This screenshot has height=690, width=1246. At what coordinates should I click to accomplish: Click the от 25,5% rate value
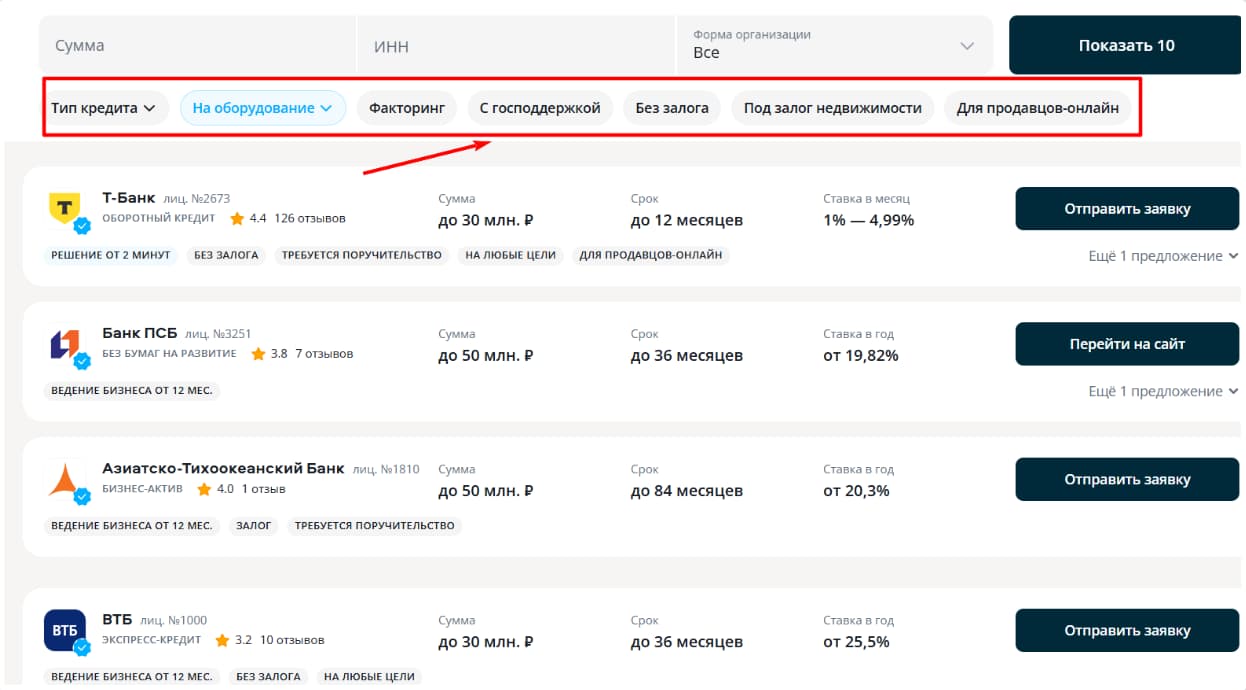tap(856, 642)
